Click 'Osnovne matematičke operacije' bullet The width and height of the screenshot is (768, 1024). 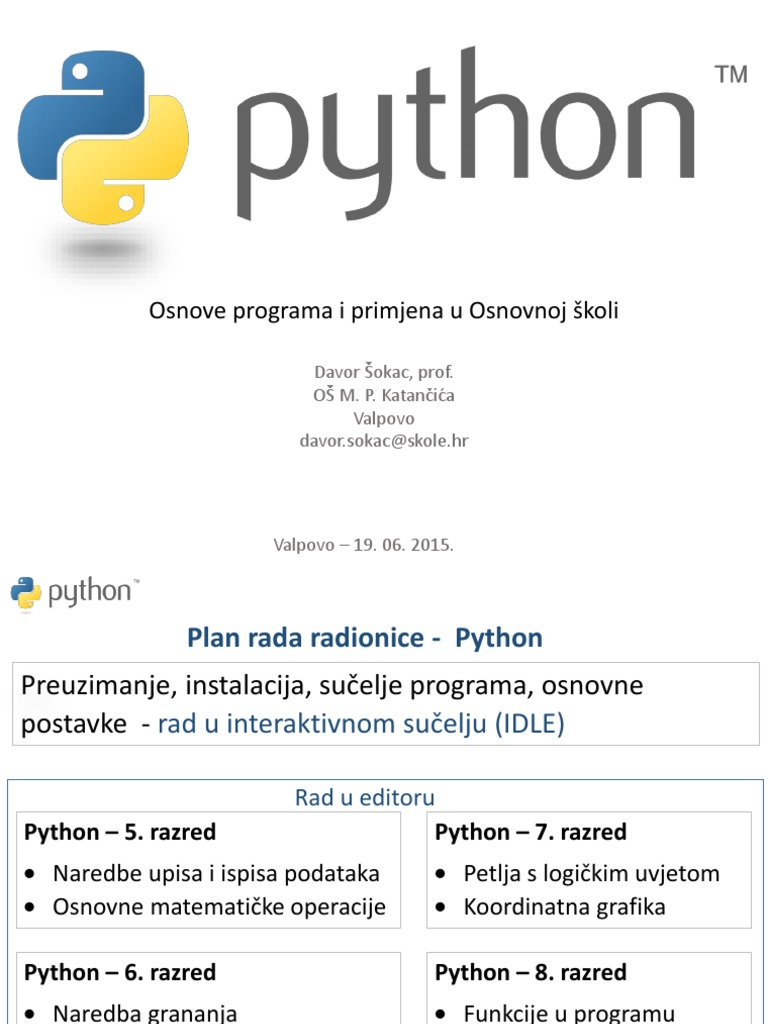(219, 907)
